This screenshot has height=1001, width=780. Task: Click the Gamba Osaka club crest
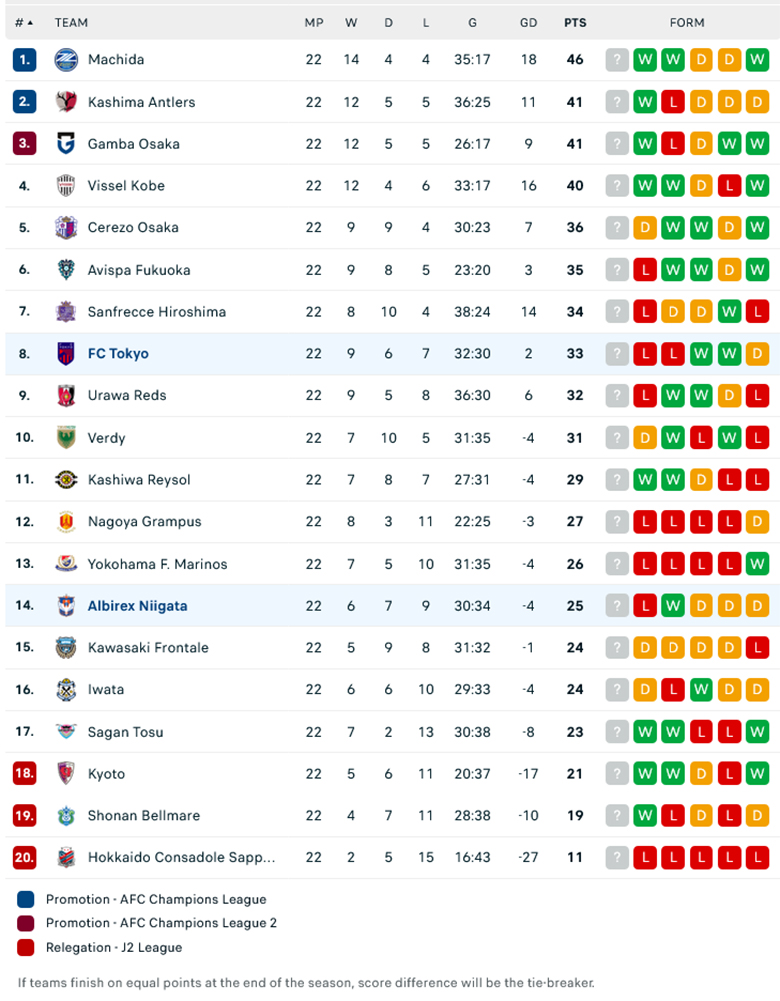(x=66, y=144)
